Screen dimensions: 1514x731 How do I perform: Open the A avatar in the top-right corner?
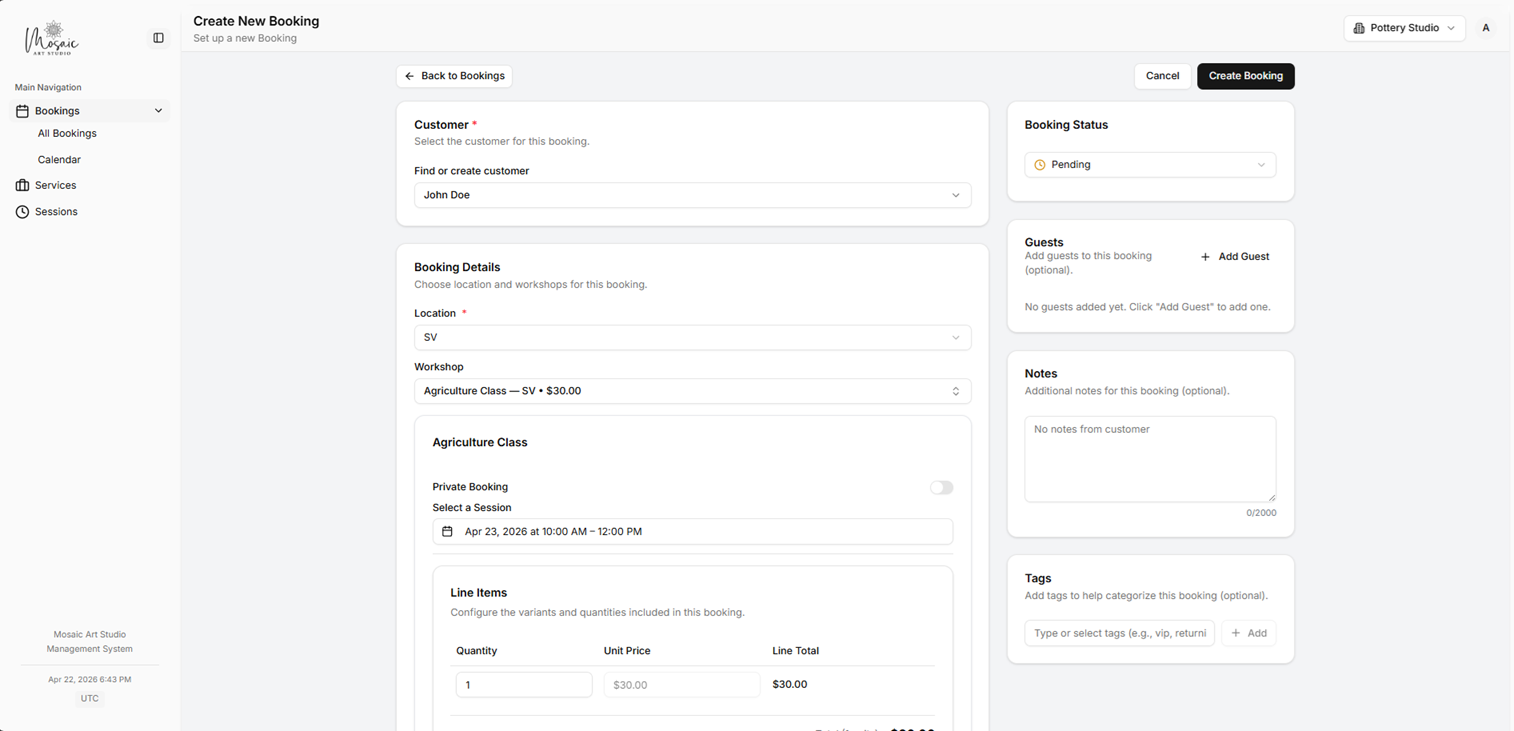click(1486, 28)
